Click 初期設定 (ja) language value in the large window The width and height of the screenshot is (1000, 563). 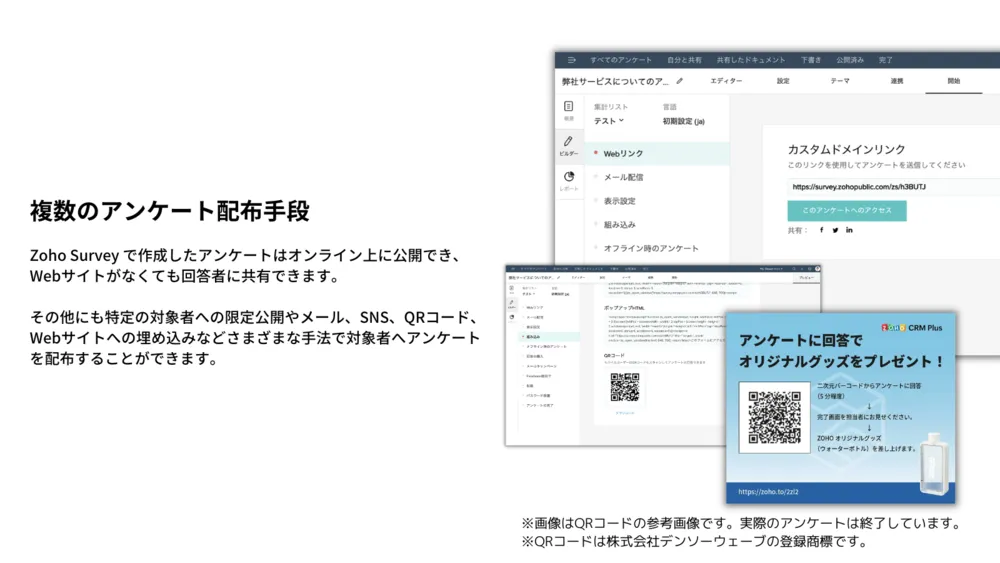point(684,121)
